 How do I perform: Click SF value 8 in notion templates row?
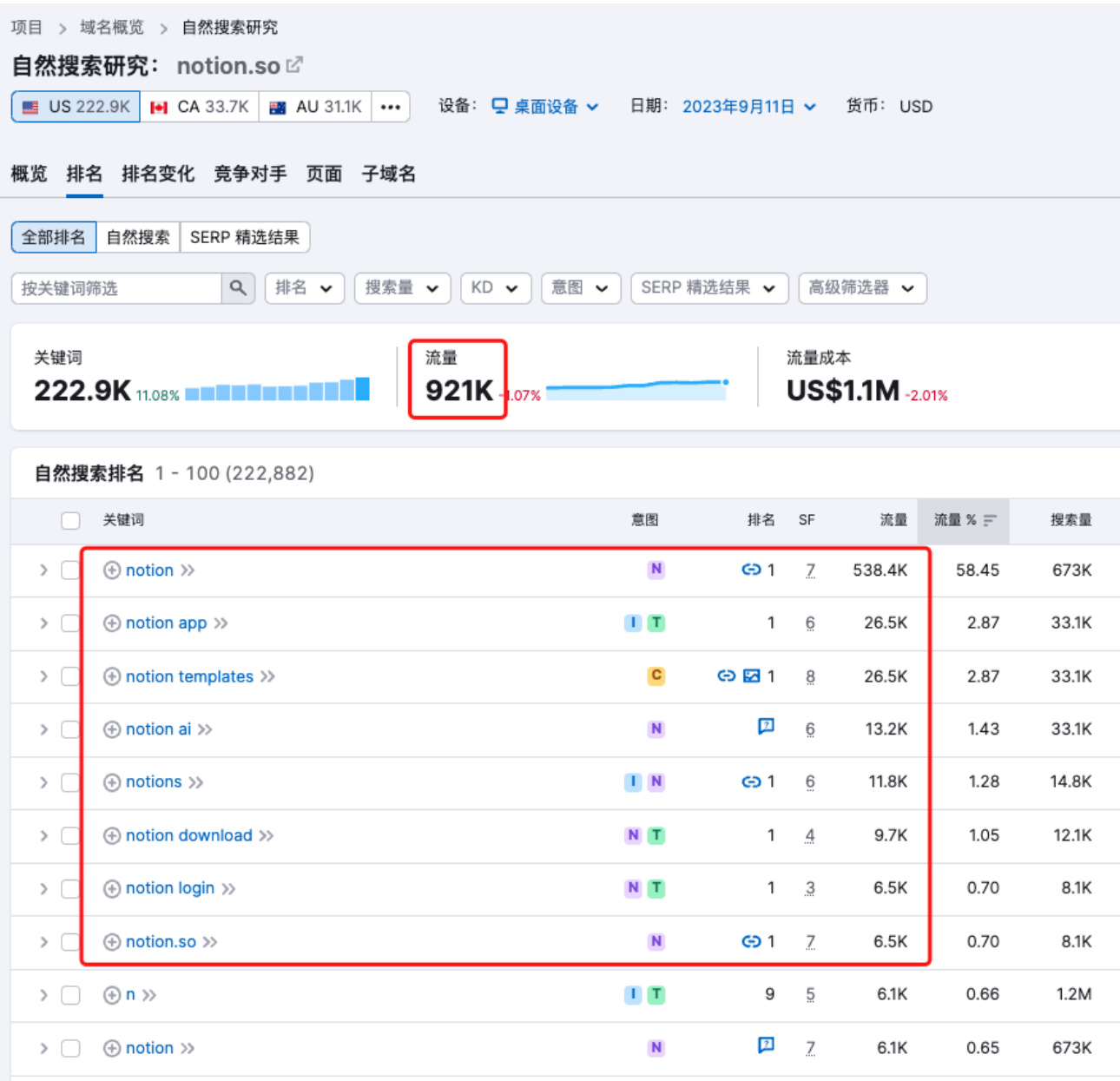pos(810,676)
